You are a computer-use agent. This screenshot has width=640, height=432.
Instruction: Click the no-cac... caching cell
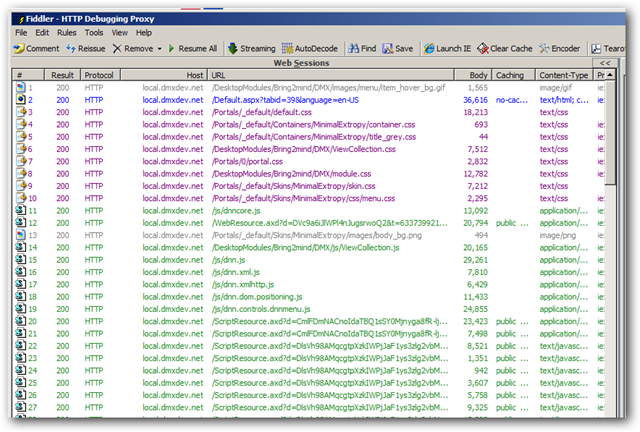[512, 100]
